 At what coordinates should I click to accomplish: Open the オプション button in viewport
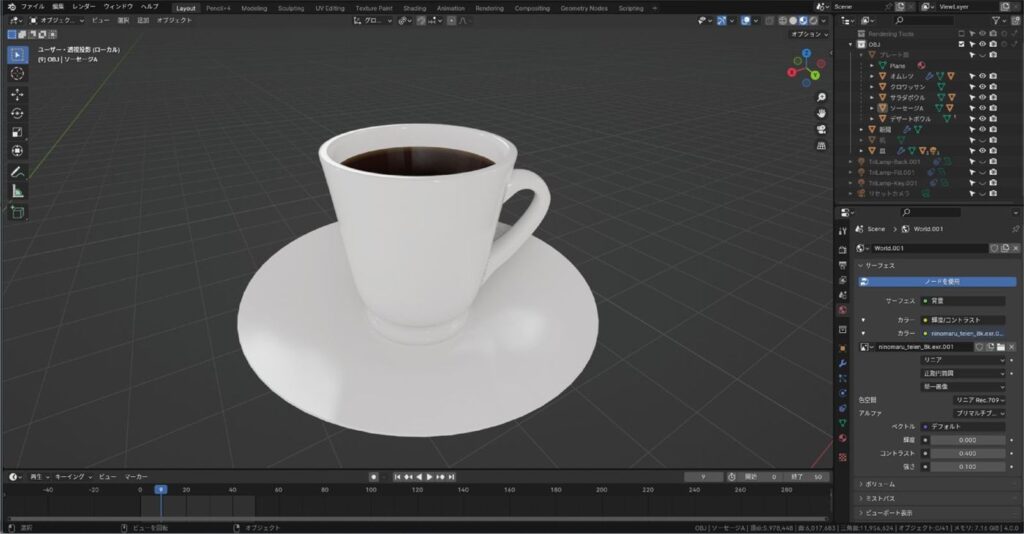click(810, 34)
